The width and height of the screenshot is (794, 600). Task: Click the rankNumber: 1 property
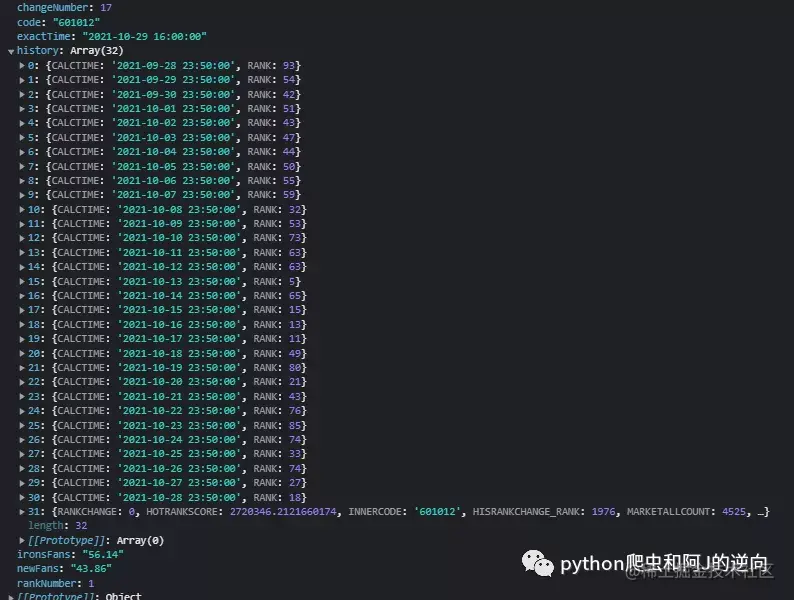pyautogui.click(x=56, y=583)
